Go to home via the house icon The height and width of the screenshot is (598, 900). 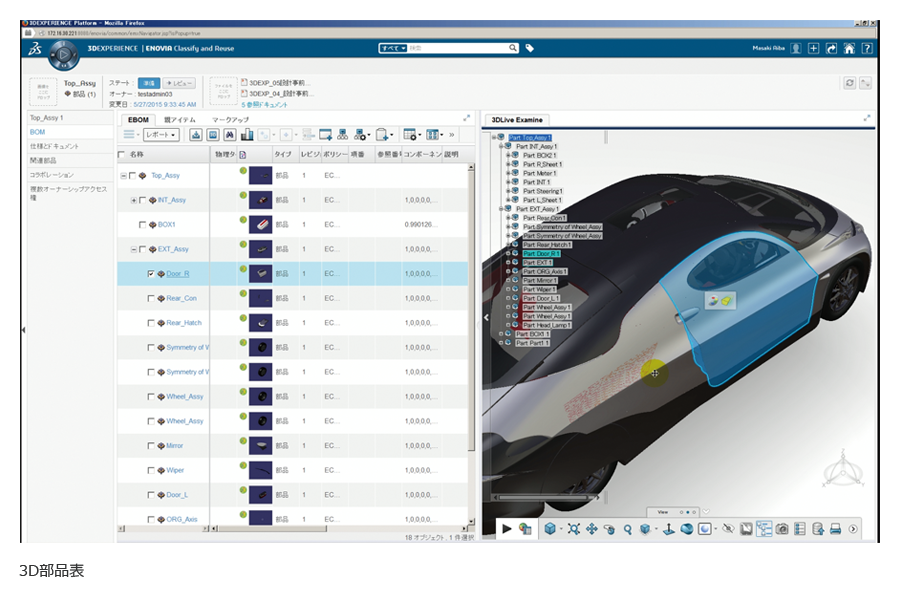pyautogui.click(x=849, y=49)
